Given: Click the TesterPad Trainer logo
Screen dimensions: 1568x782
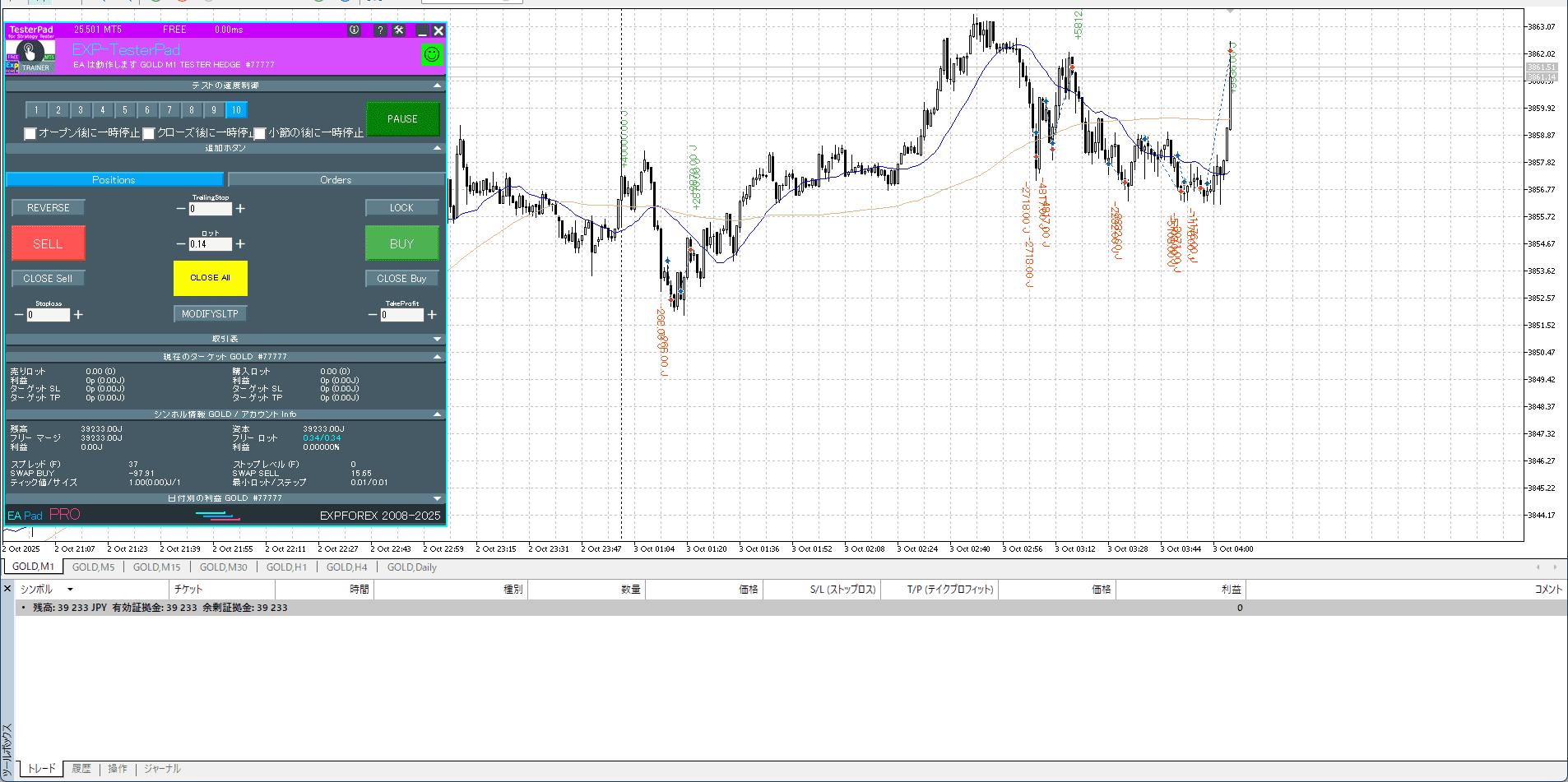Looking at the screenshot, I should click(x=30, y=56).
